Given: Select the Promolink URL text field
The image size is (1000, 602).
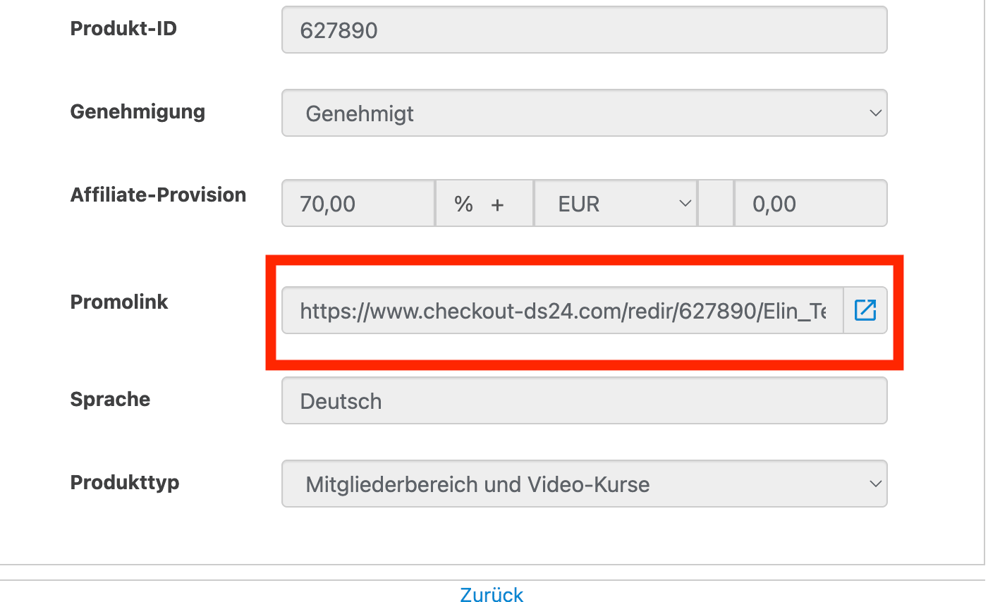Looking at the screenshot, I should coord(562,311).
